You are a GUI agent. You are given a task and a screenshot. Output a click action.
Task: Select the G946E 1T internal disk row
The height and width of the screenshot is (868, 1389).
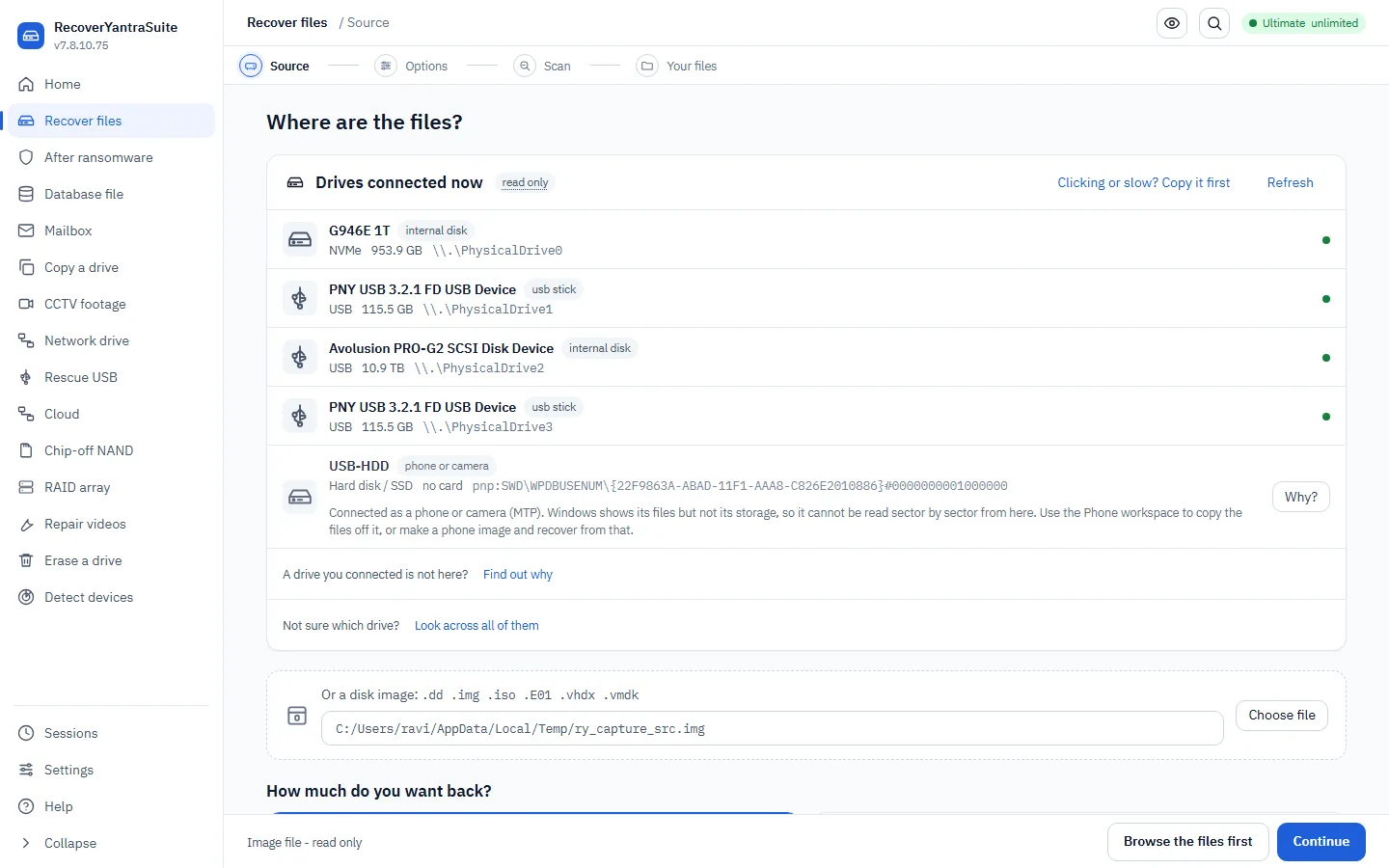(x=806, y=239)
